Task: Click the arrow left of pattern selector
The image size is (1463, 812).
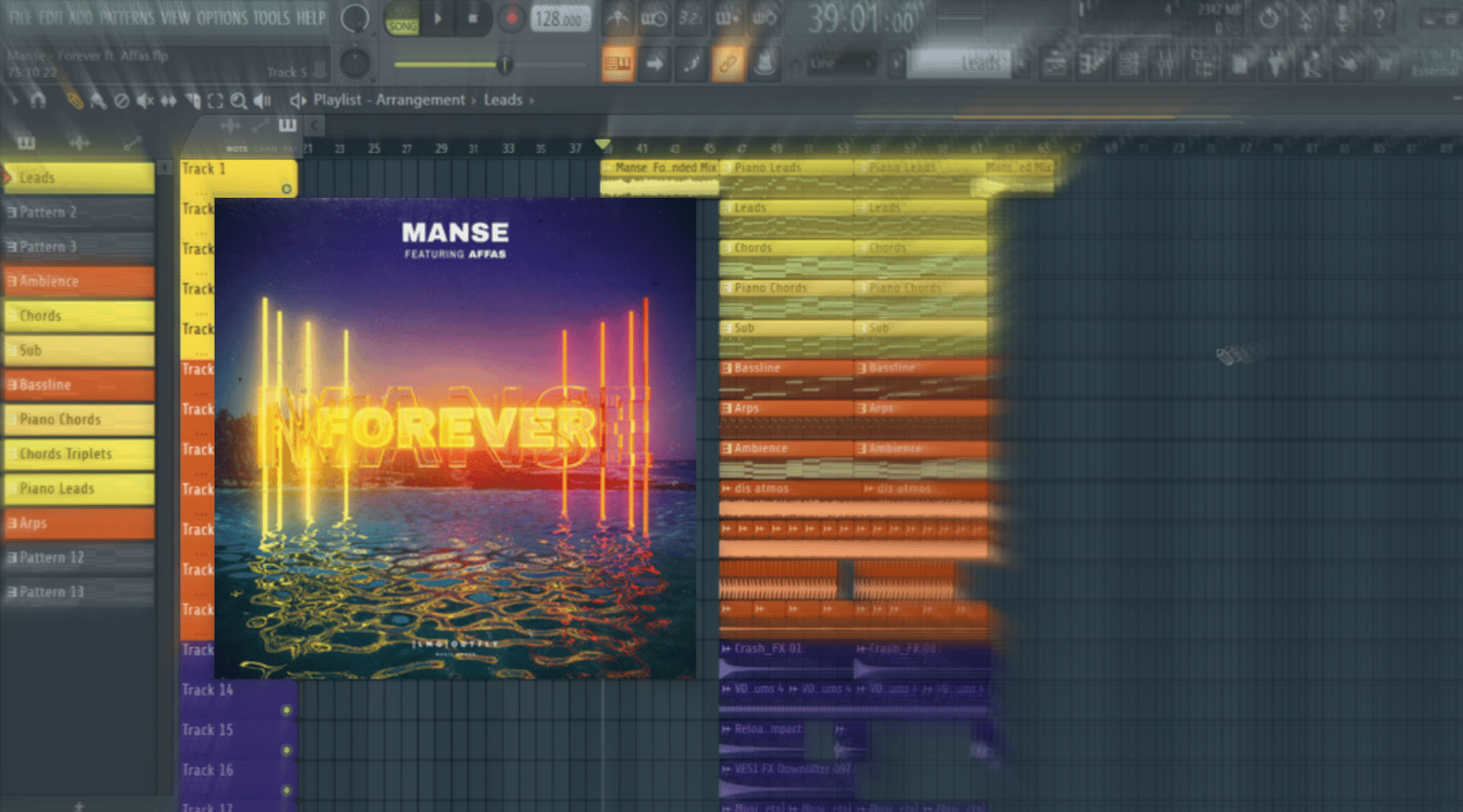Action: coord(895,64)
